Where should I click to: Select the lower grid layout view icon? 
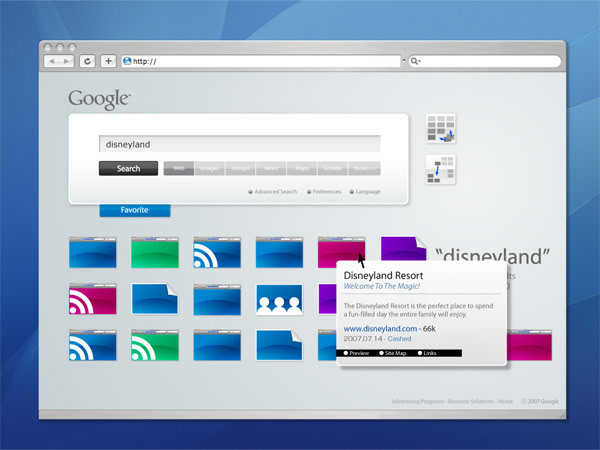tap(441, 170)
